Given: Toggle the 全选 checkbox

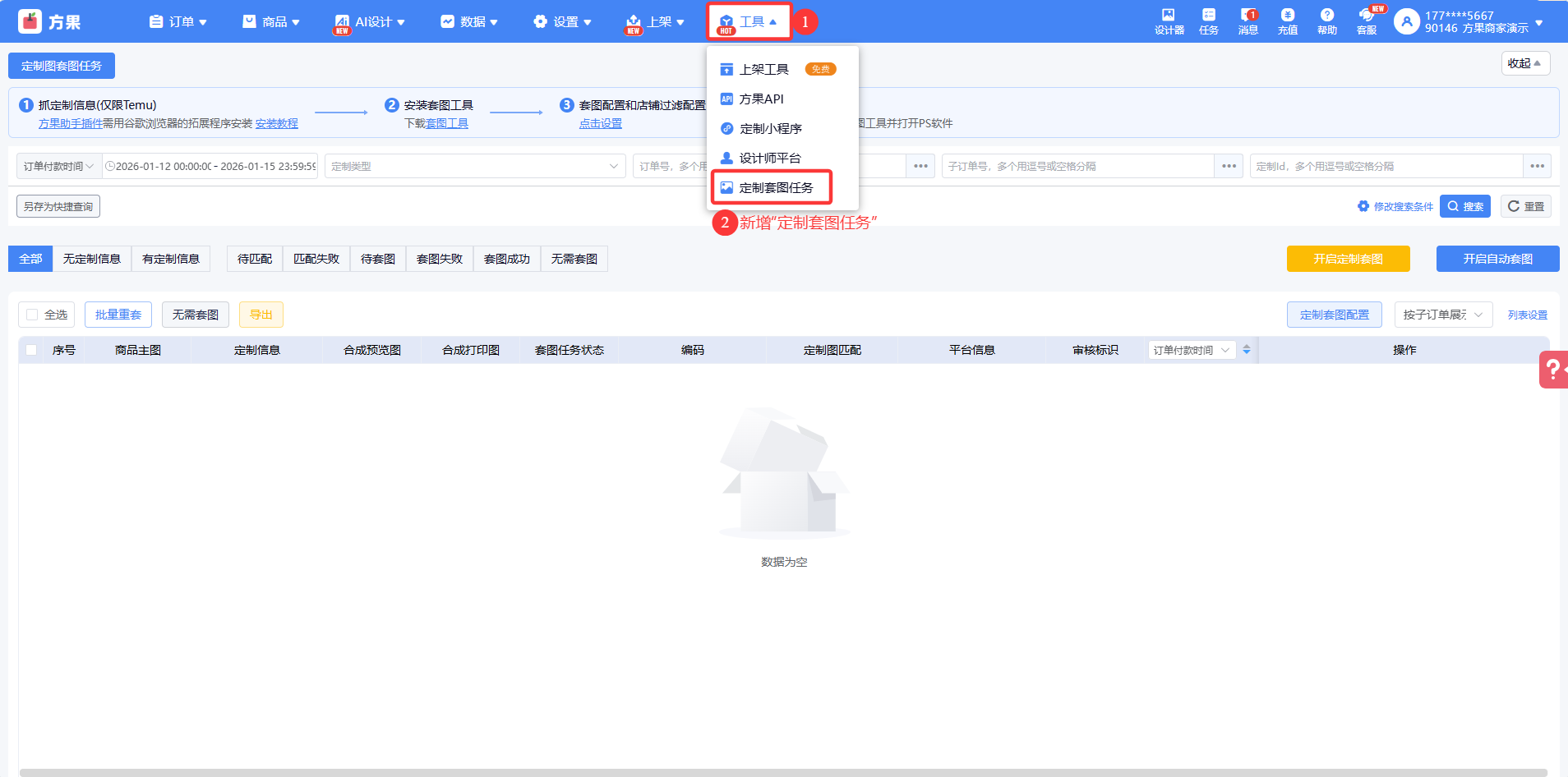Looking at the screenshot, I should (33, 315).
